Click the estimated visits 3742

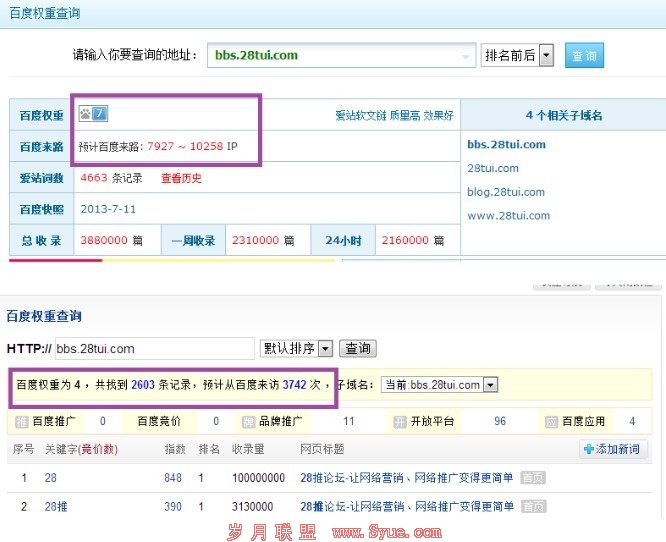[294, 385]
